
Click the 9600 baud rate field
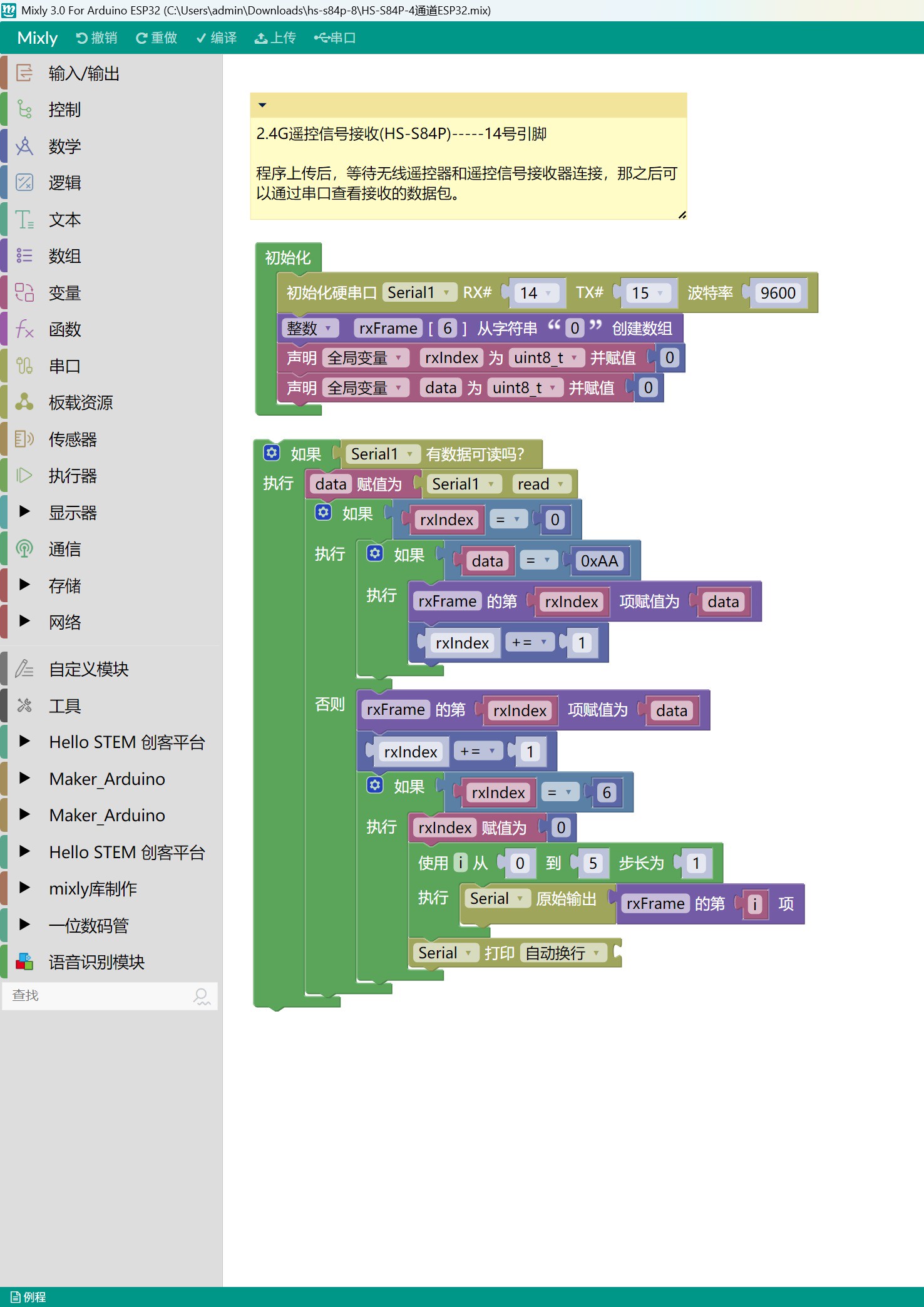(778, 293)
